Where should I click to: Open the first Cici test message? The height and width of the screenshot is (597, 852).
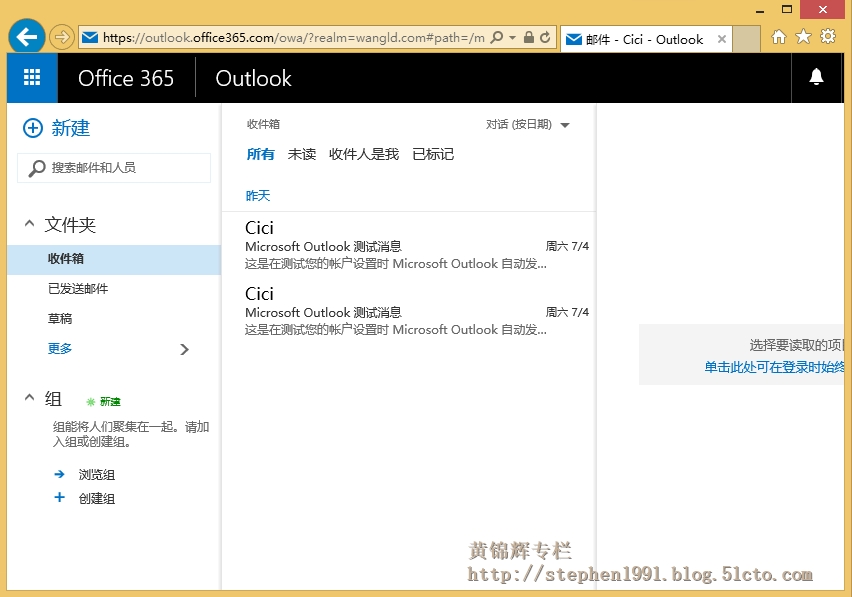(409, 245)
